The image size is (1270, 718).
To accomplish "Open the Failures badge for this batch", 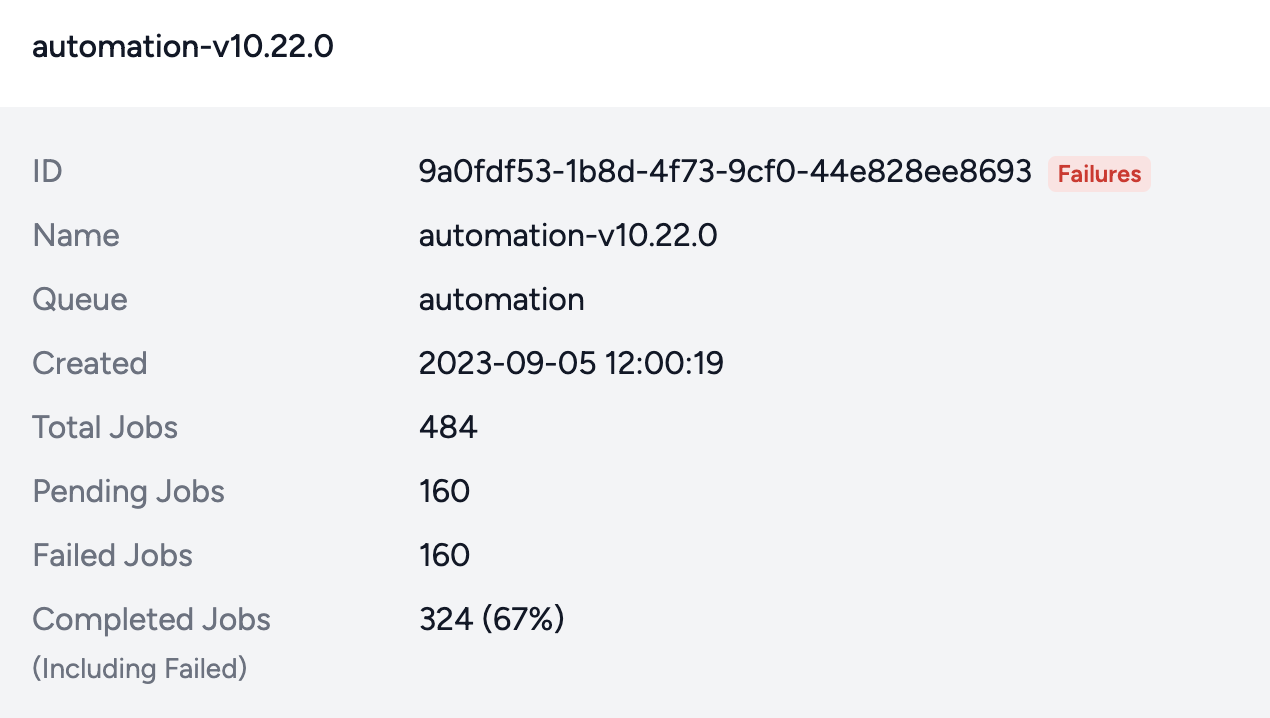I will pyautogui.click(x=1098, y=173).
